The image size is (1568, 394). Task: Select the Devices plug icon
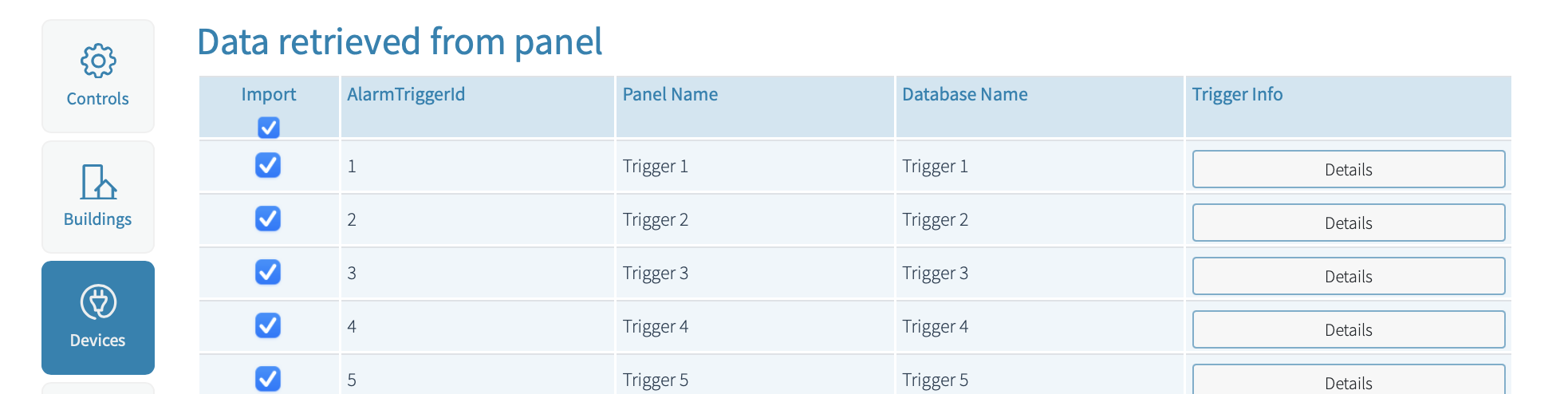98,303
